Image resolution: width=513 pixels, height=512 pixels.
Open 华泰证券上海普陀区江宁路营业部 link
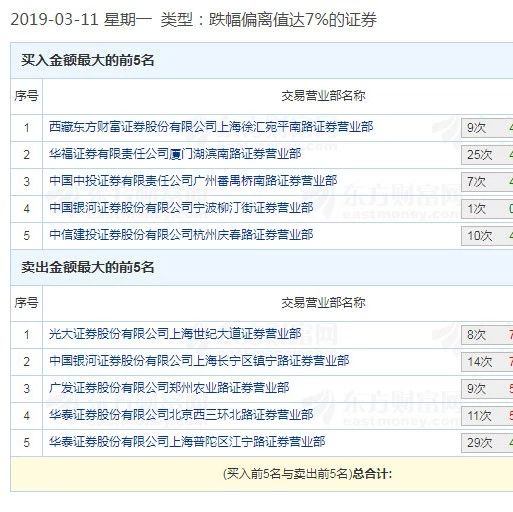click(x=187, y=442)
